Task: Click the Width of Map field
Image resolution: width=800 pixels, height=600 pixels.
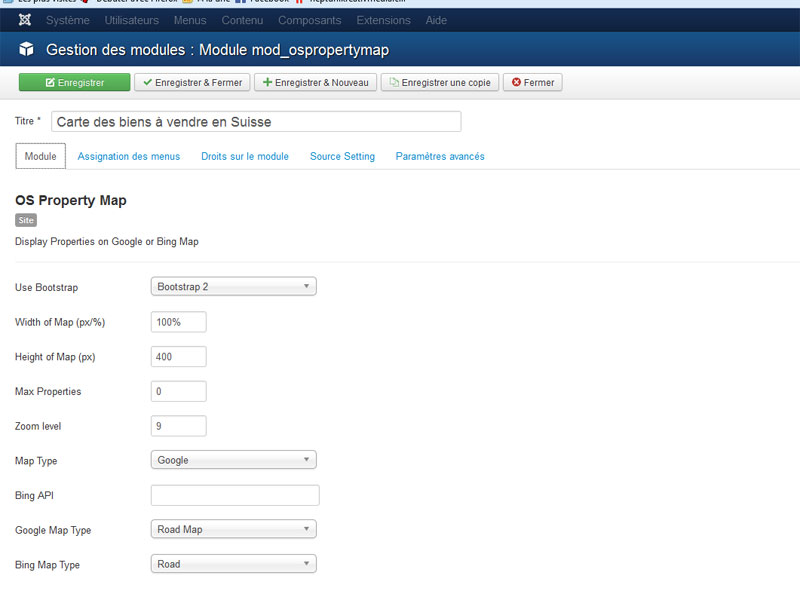Action: (x=179, y=322)
